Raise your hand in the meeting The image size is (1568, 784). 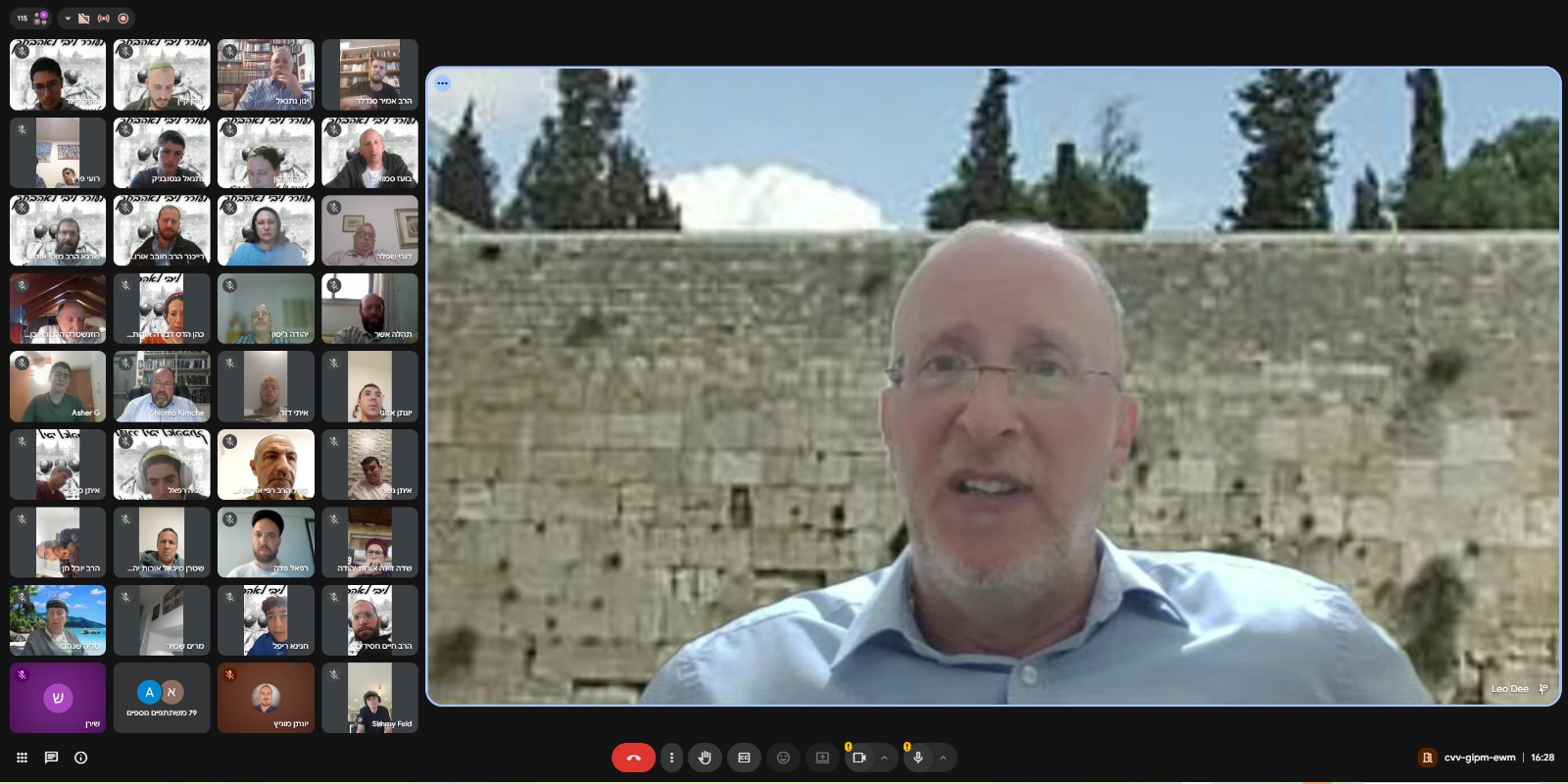point(705,758)
